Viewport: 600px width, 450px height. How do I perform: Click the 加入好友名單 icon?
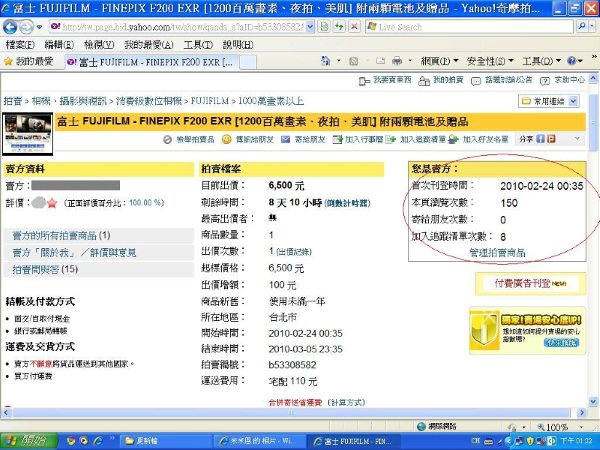[x=454, y=140]
